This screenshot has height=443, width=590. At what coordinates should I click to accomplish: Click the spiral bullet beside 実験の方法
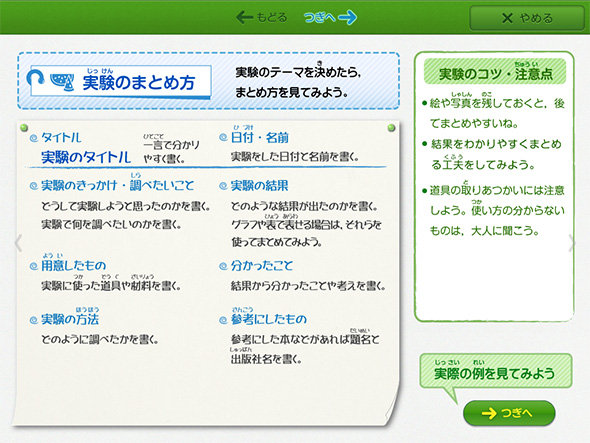tap(34, 320)
